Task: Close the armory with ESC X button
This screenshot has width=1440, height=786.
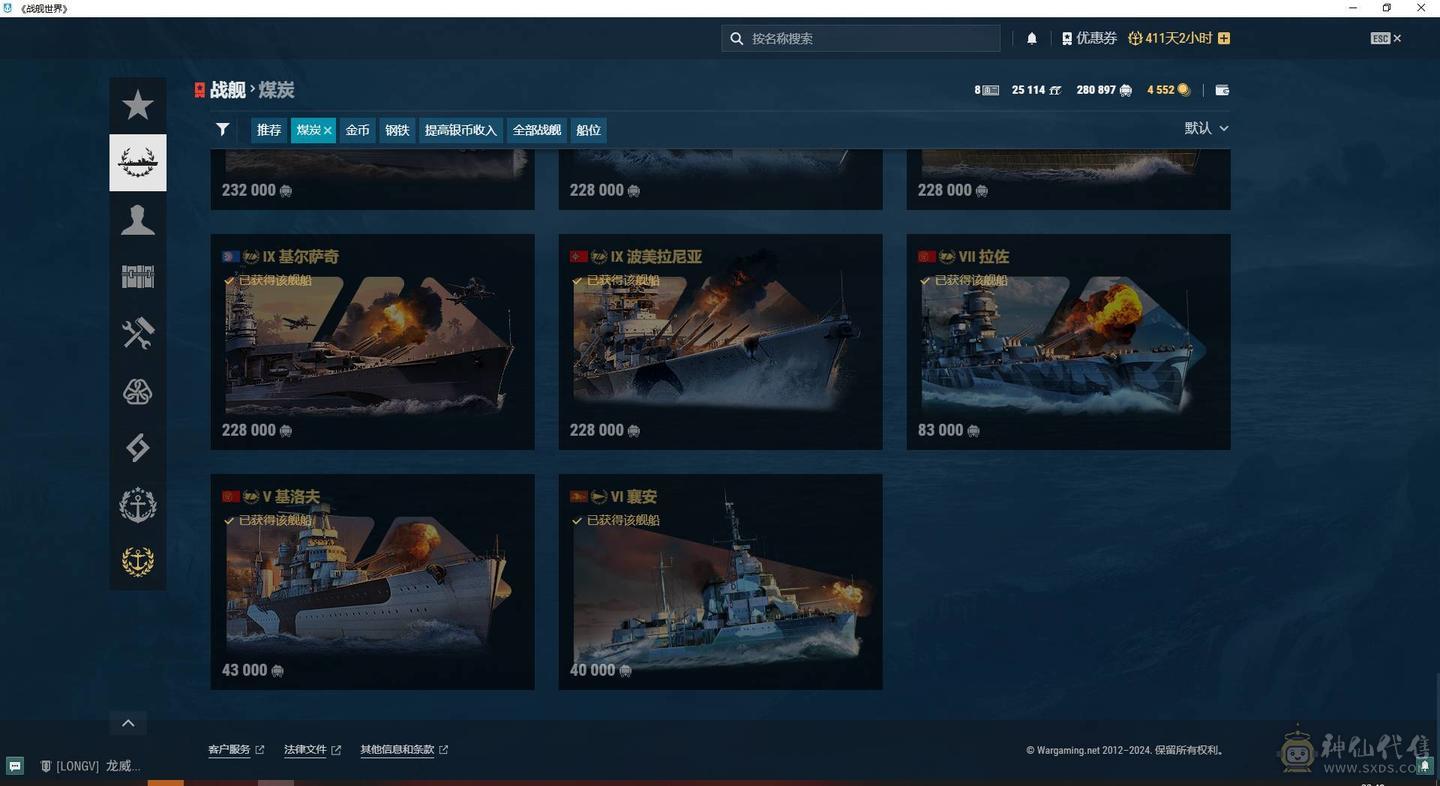Action: [x=1386, y=38]
